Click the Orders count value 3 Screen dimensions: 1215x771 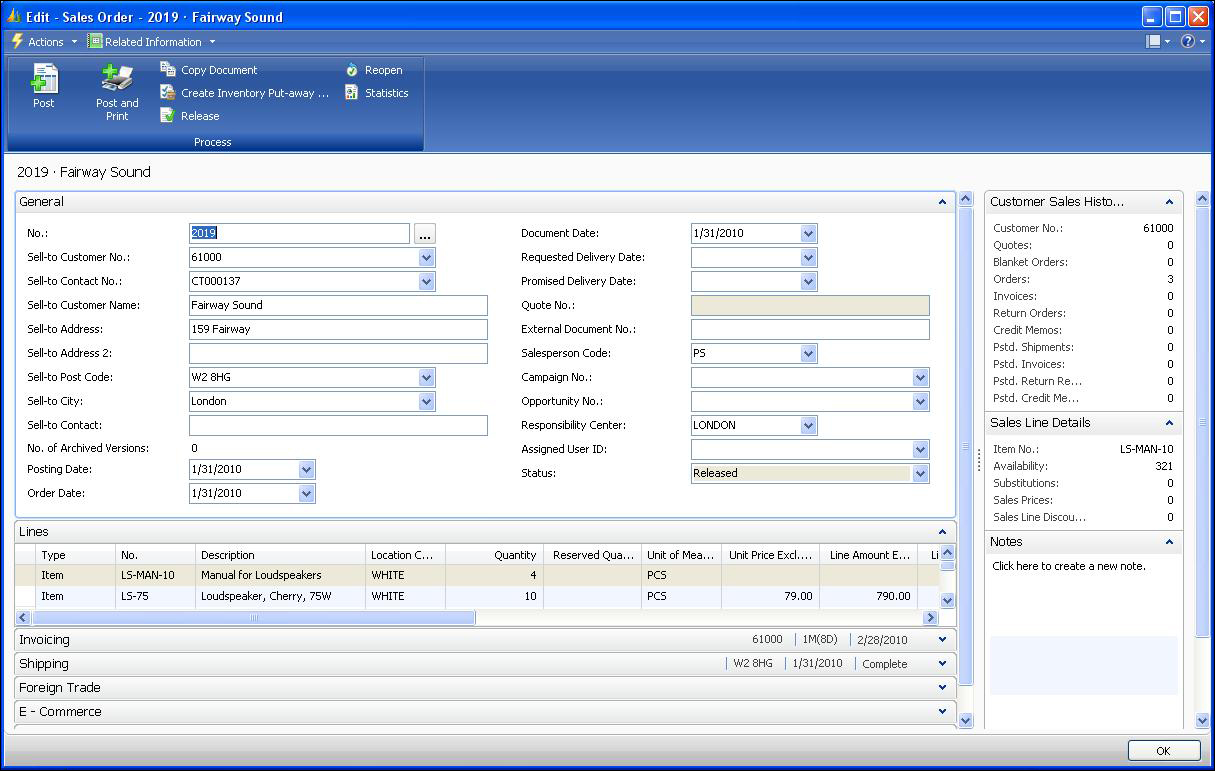1170,279
